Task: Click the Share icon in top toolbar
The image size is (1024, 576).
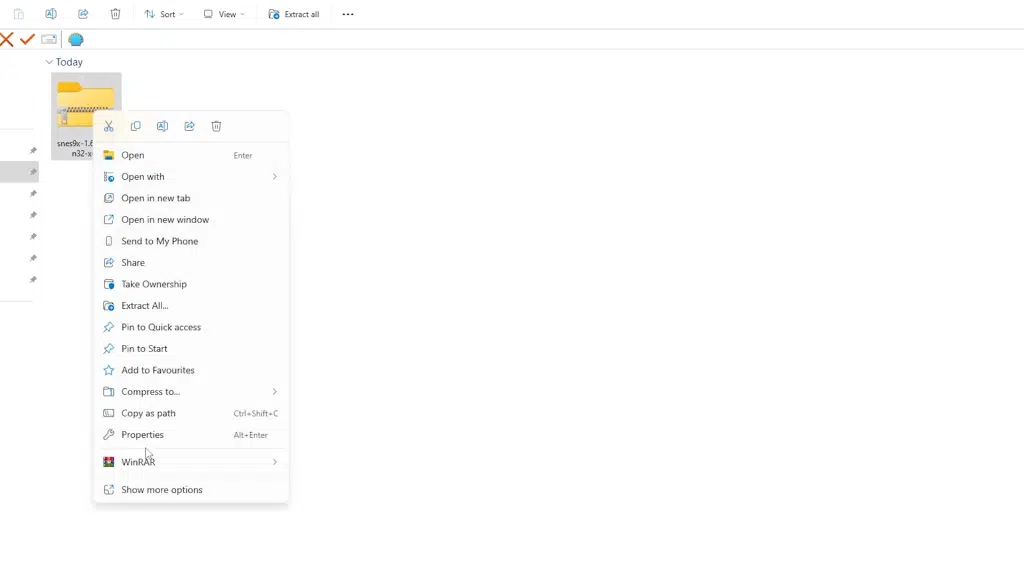Action: point(83,14)
